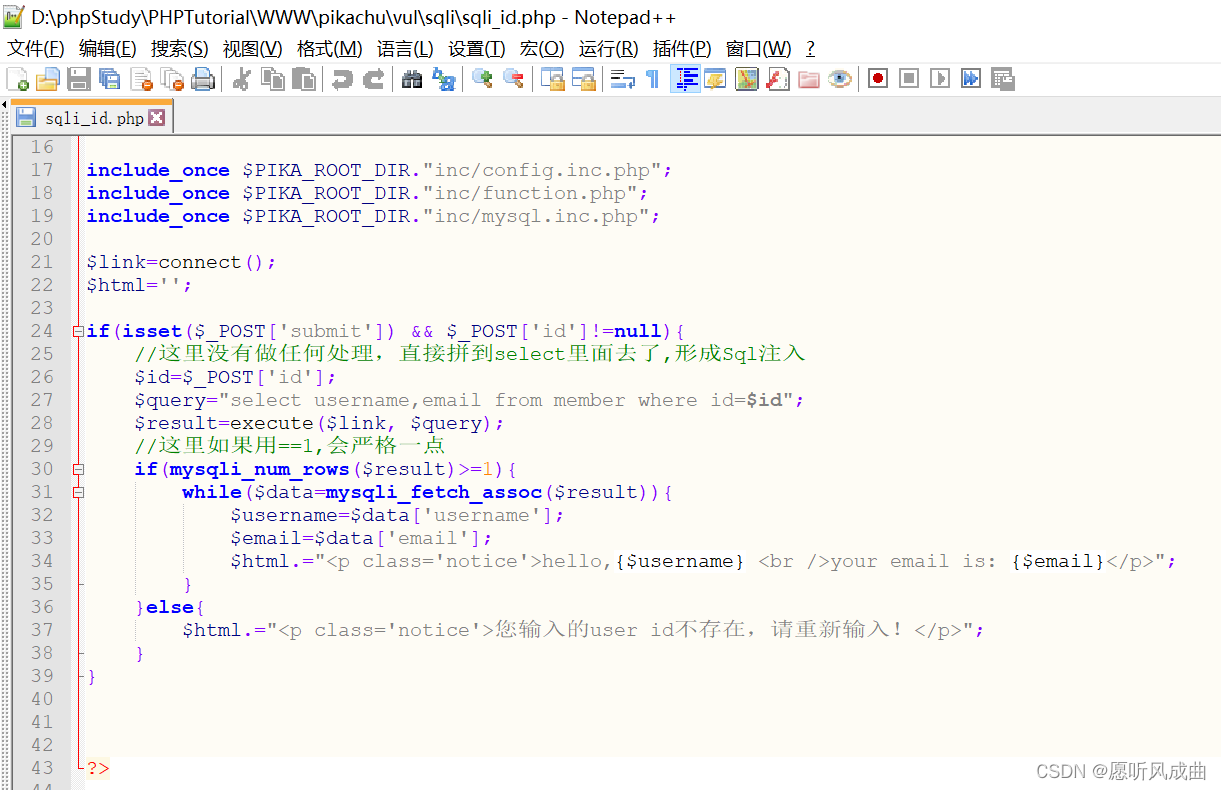The height and width of the screenshot is (790, 1221).
Task: Close the sqli_id.php tab
Action: coord(156,118)
